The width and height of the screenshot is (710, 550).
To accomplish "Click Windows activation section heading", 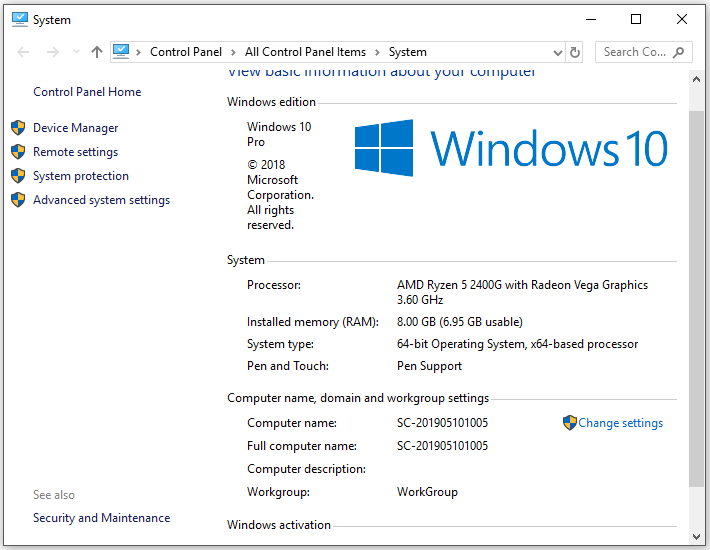I will pyautogui.click(x=278, y=525).
